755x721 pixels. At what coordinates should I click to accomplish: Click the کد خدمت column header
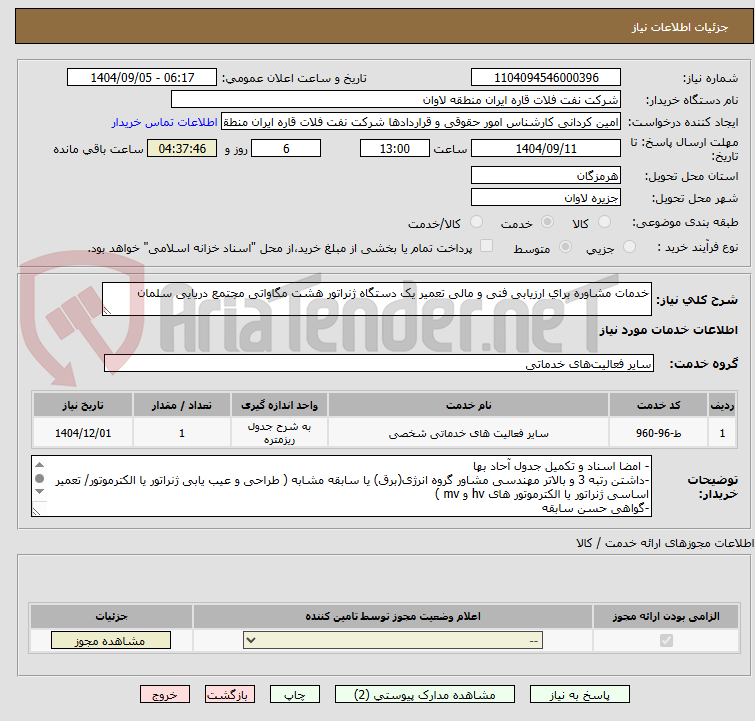click(x=658, y=405)
